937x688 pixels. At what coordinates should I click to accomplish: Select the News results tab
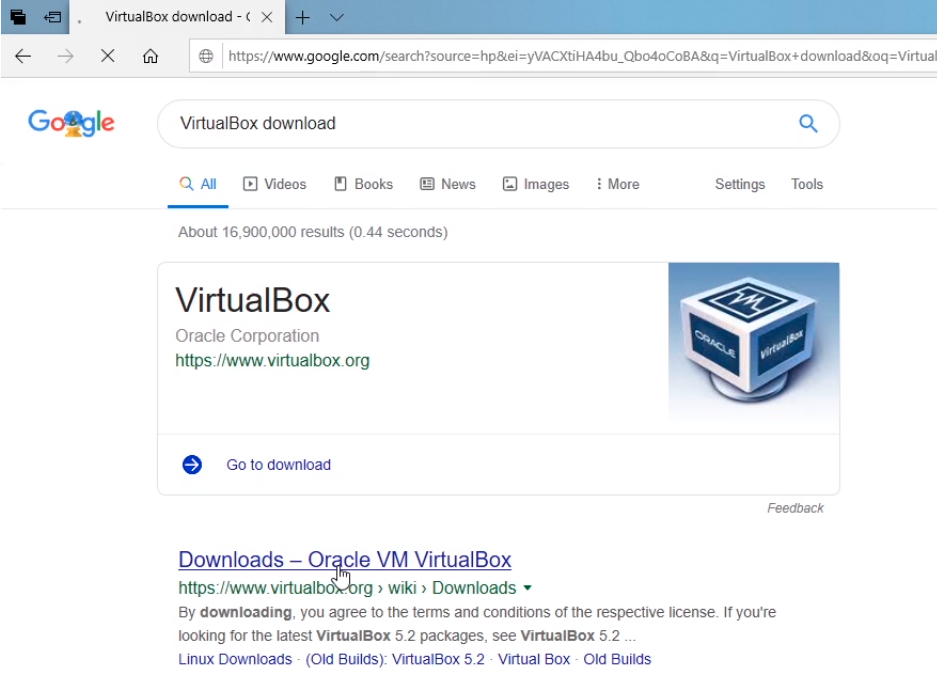[448, 184]
